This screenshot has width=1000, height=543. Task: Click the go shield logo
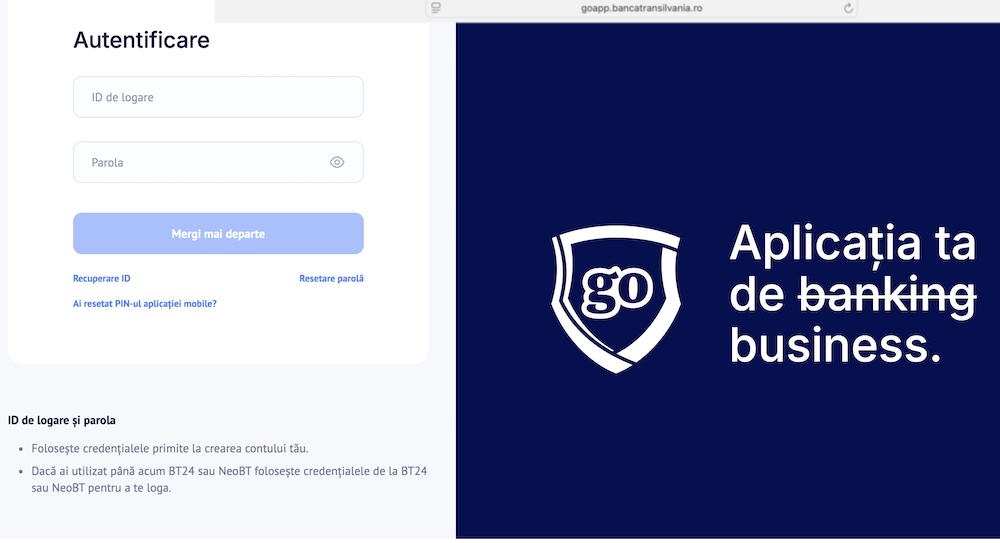(x=617, y=298)
